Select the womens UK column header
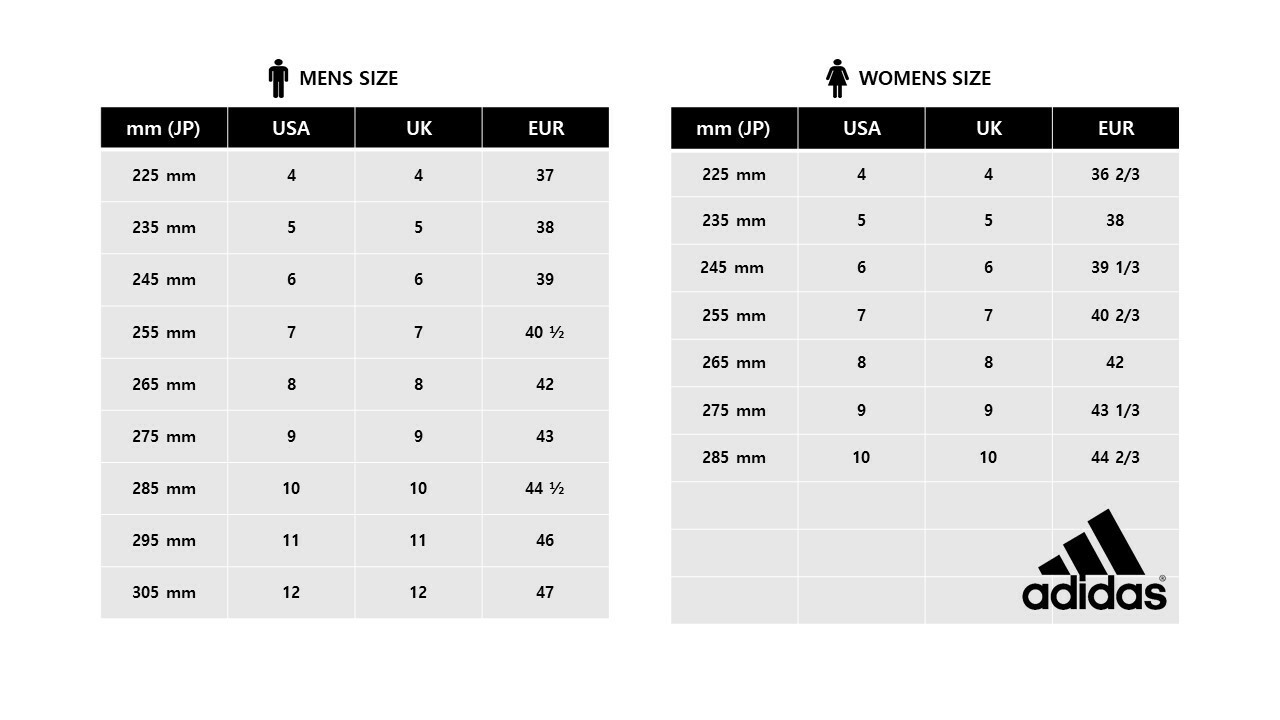1280x720 pixels. click(988, 128)
